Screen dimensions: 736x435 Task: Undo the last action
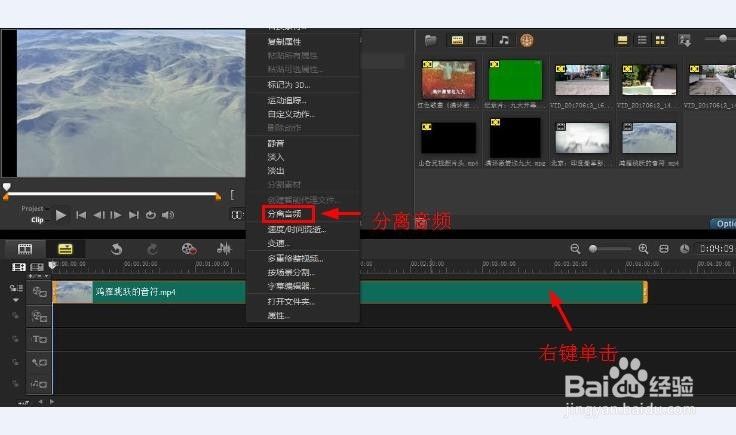point(116,249)
